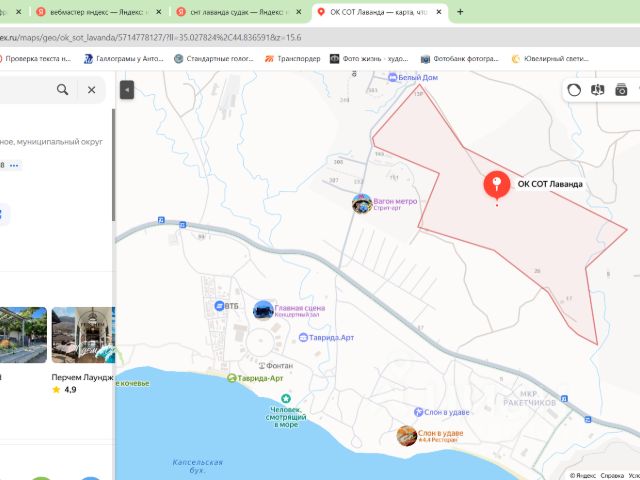This screenshot has width=640, height=480.
Task: Click the Перчем Лаундж place name
Action: coord(82,377)
